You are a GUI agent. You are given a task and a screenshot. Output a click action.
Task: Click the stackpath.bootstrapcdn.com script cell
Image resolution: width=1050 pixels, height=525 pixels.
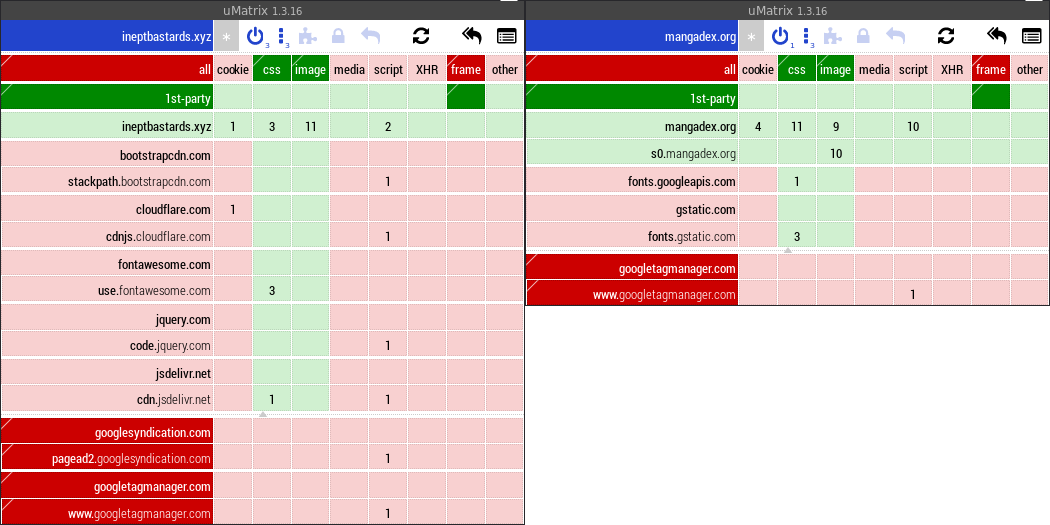point(388,181)
